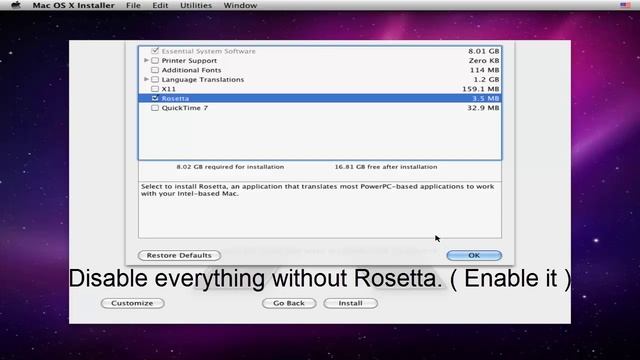Toggle Essential System Software checkbox
This screenshot has width=640, height=360.
(x=155, y=51)
